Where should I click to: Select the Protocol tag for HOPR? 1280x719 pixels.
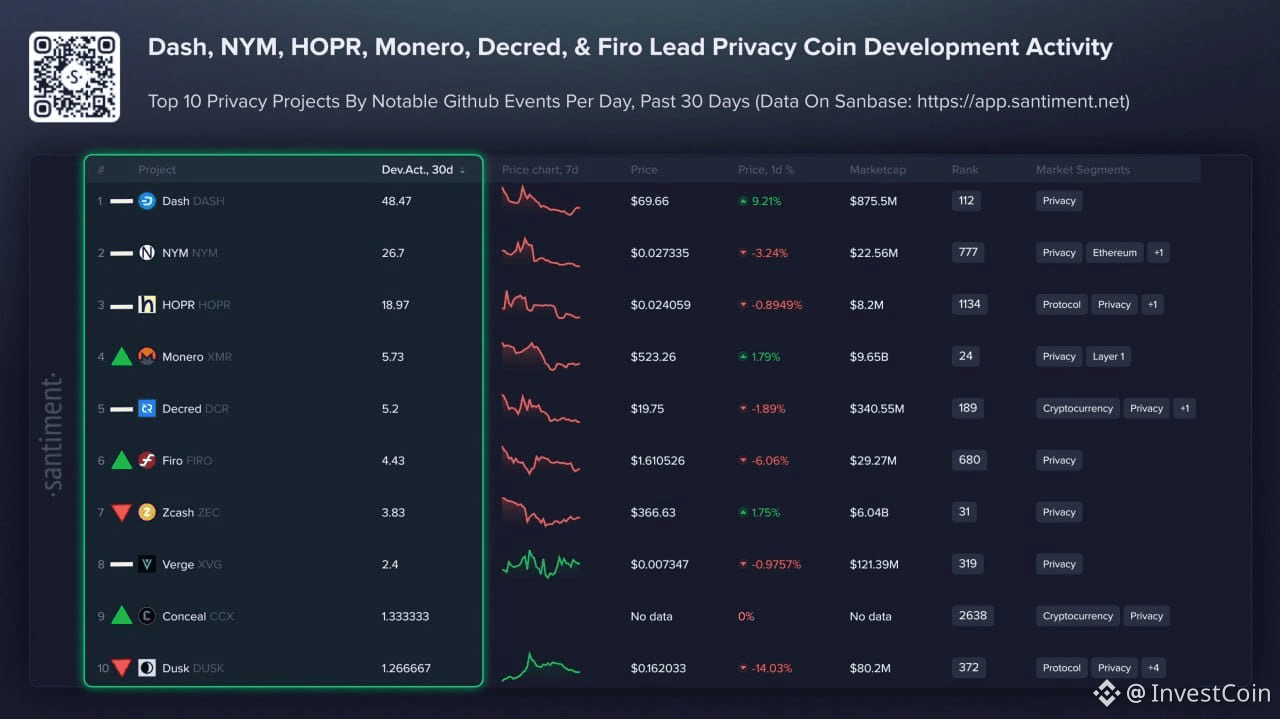click(1061, 304)
